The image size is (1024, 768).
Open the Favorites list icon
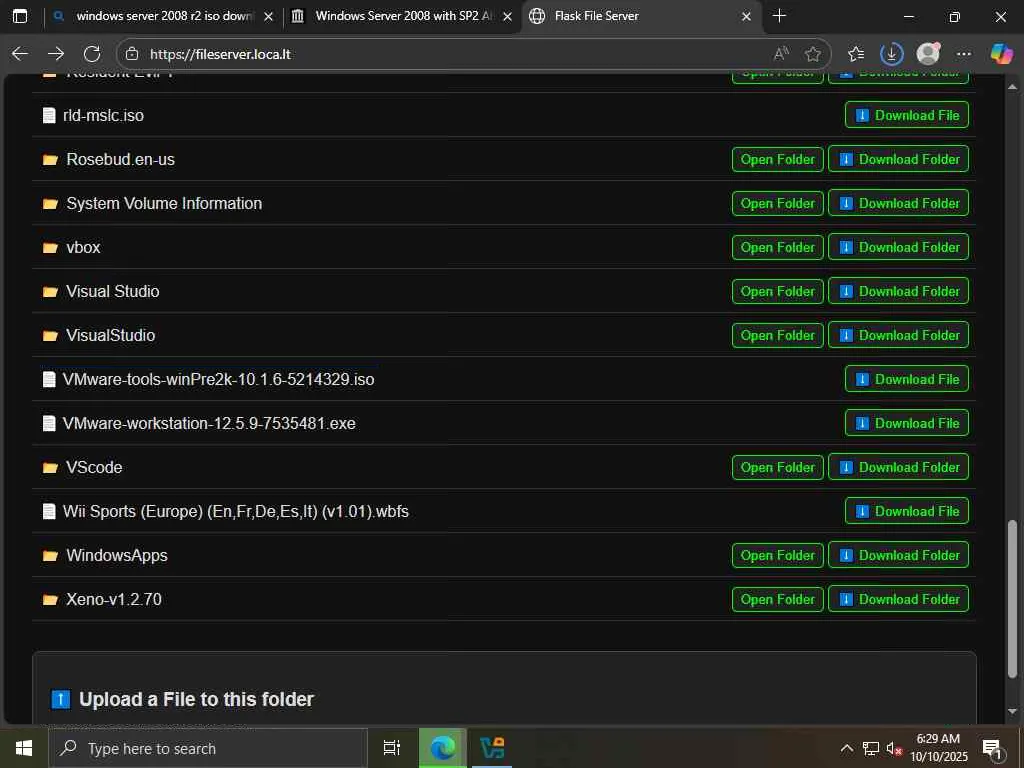[856, 54]
